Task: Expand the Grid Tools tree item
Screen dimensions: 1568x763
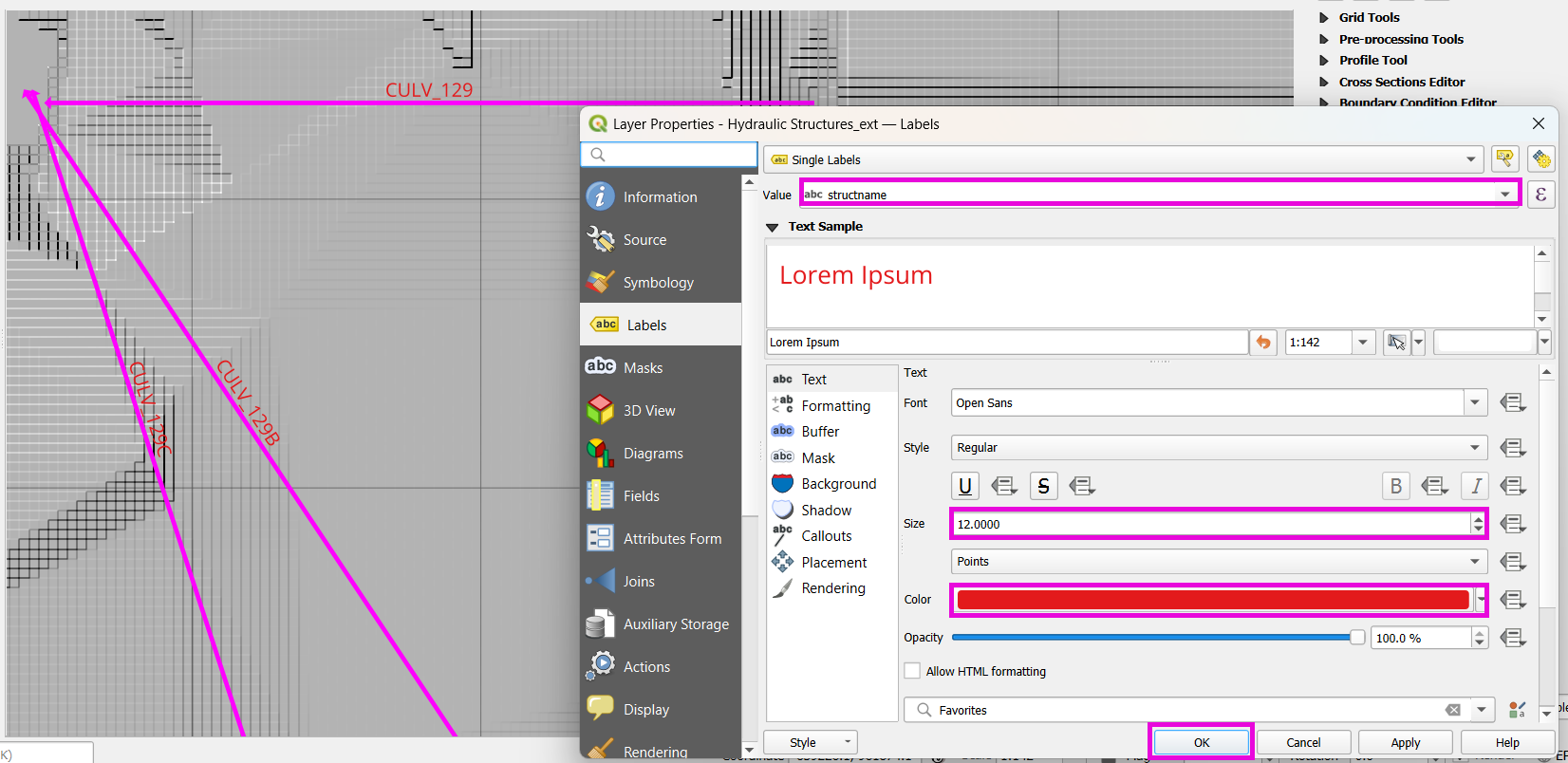Action: tap(1324, 17)
